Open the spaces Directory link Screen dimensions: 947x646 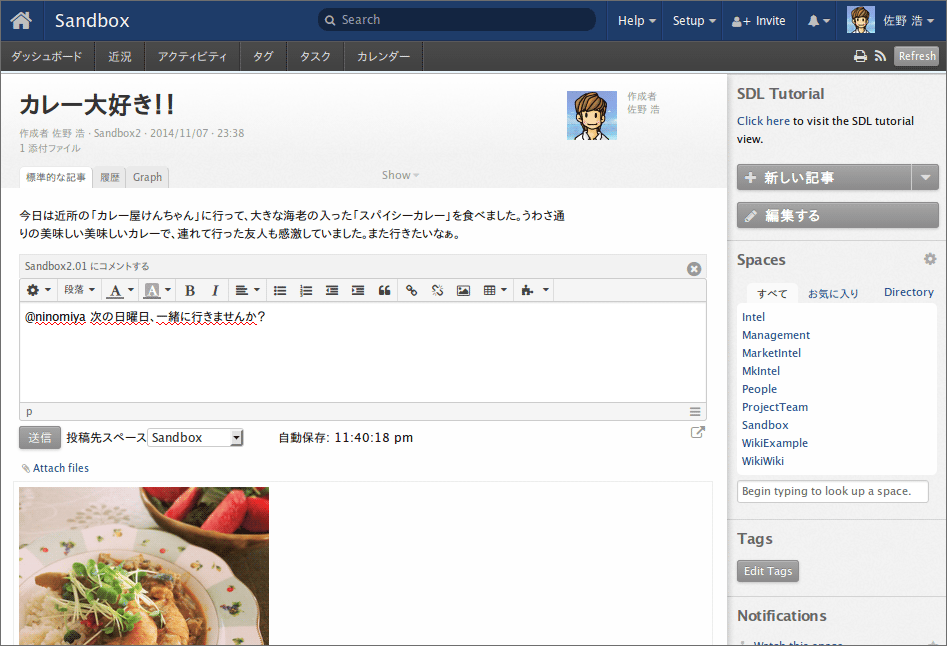point(909,292)
